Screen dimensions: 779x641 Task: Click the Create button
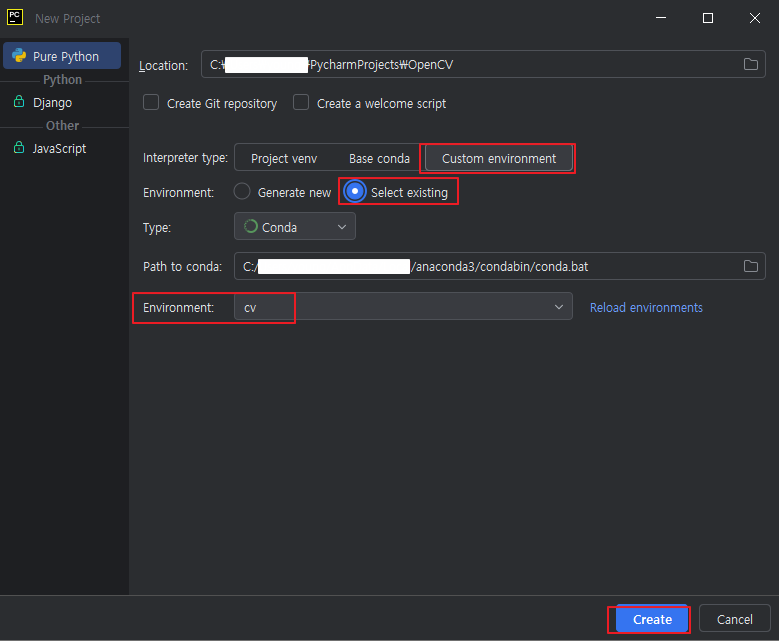coord(652,619)
